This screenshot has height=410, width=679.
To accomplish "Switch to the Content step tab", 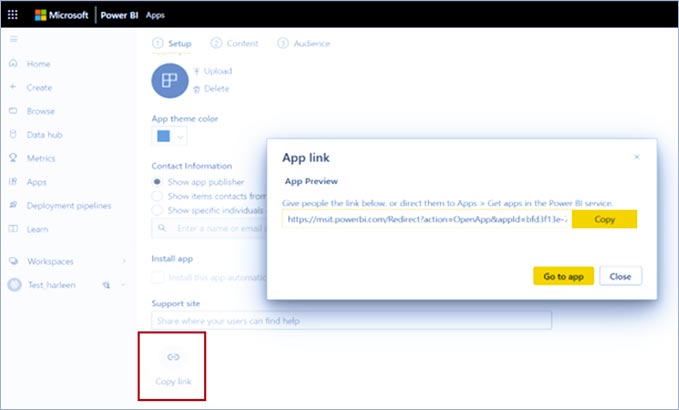I will click(x=234, y=43).
